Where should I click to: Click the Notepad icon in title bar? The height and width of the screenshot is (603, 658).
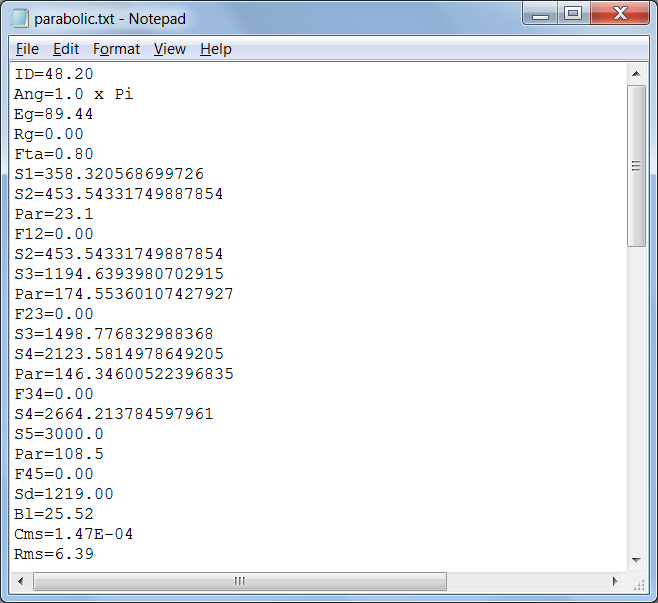(20, 18)
